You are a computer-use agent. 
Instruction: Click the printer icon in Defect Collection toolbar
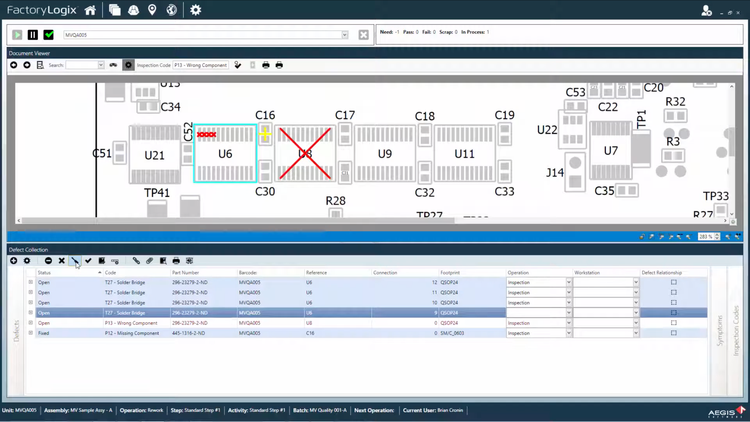[176, 261]
